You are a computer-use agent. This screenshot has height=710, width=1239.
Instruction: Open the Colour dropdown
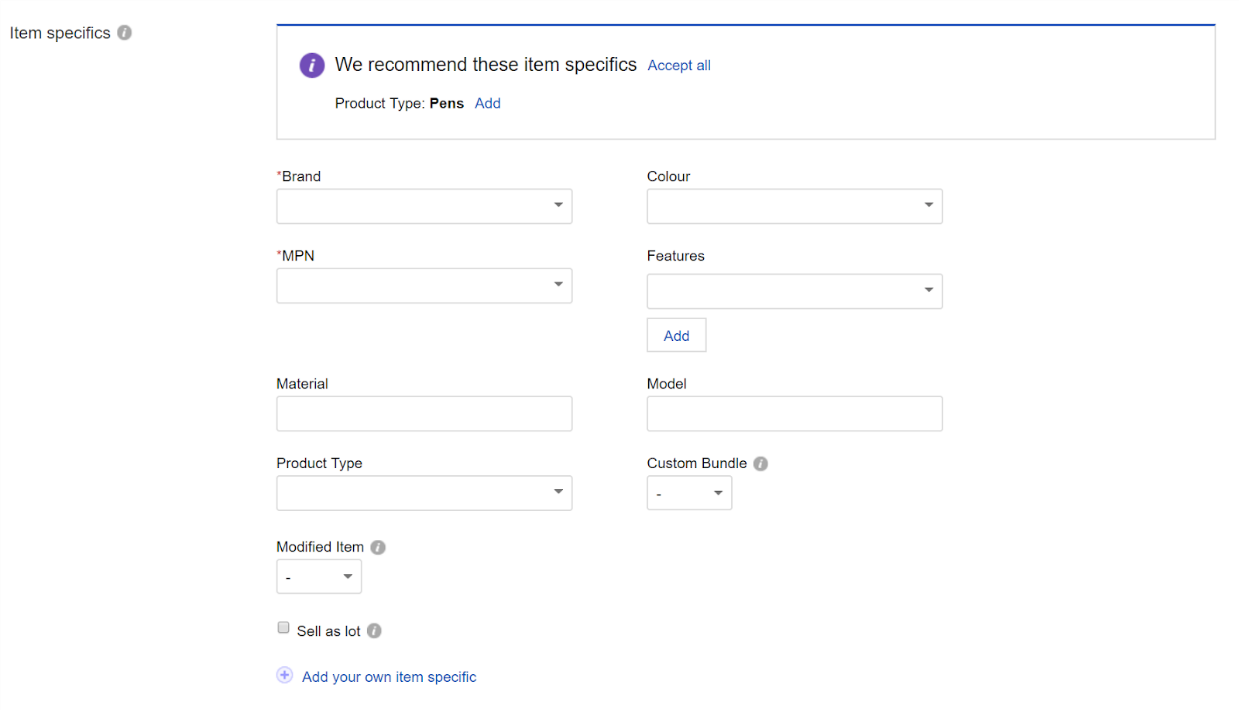(x=794, y=206)
